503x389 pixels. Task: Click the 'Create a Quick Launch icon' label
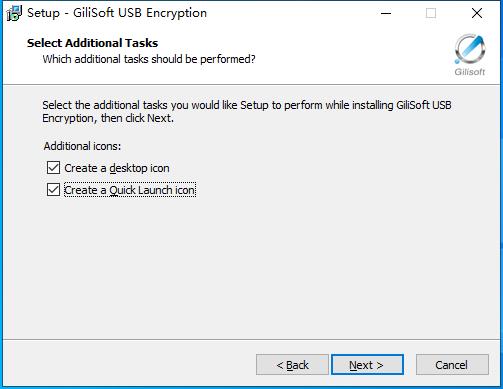(130, 190)
